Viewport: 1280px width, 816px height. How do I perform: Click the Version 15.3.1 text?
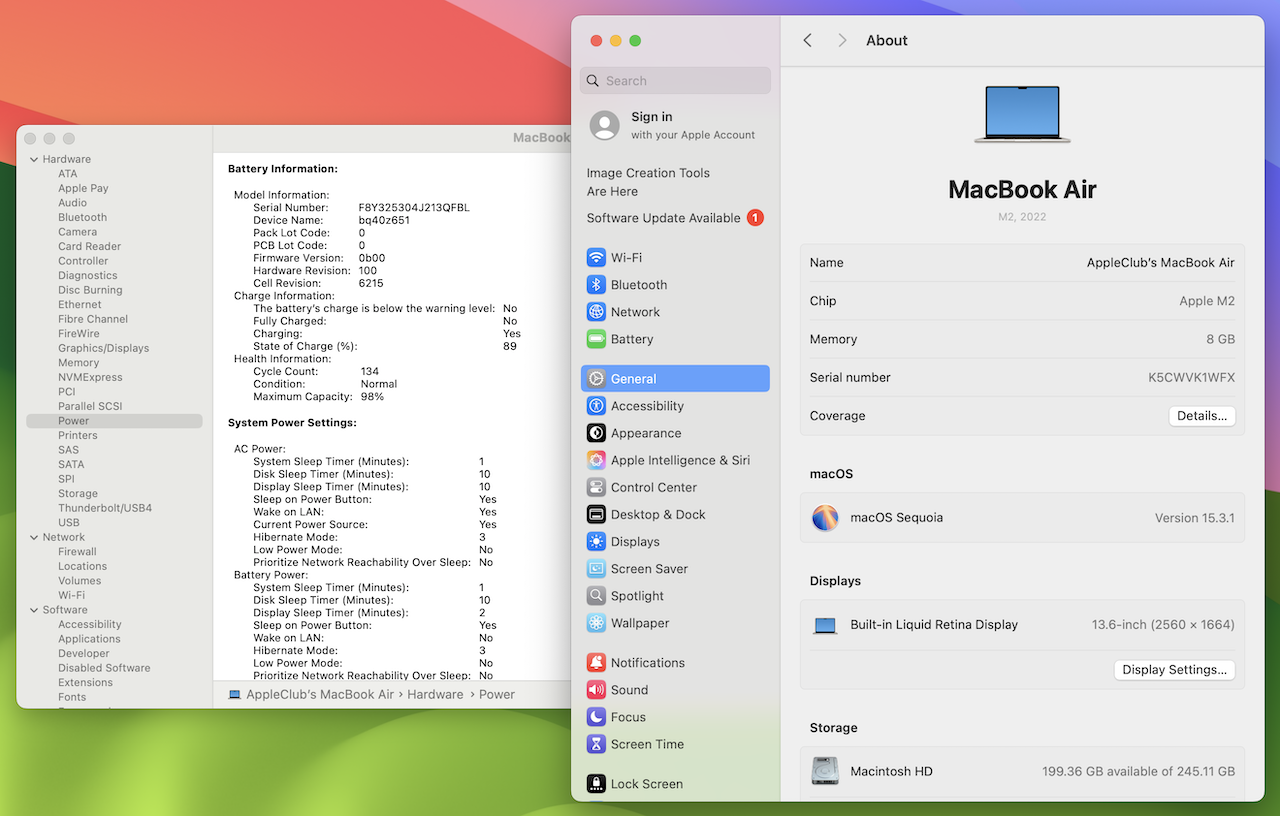point(1195,518)
